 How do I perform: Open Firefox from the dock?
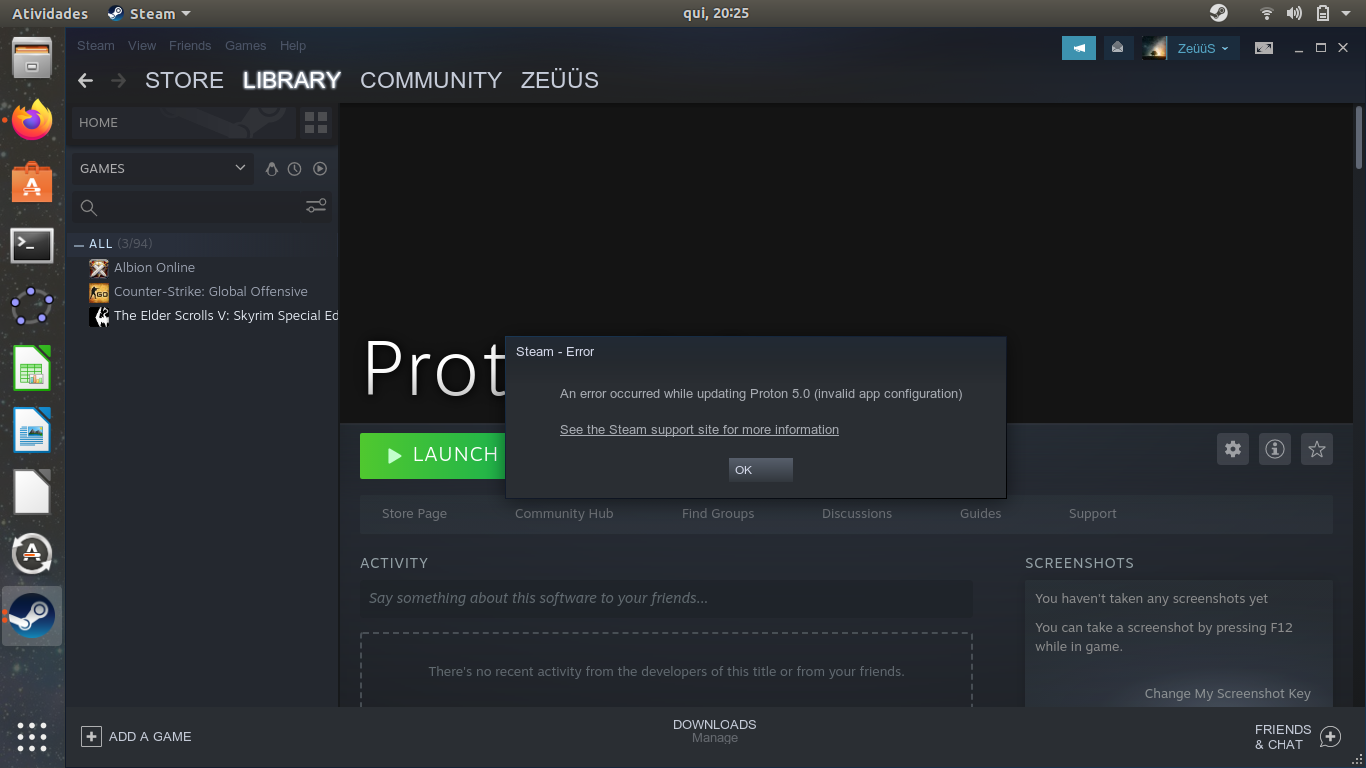pyautogui.click(x=32, y=120)
